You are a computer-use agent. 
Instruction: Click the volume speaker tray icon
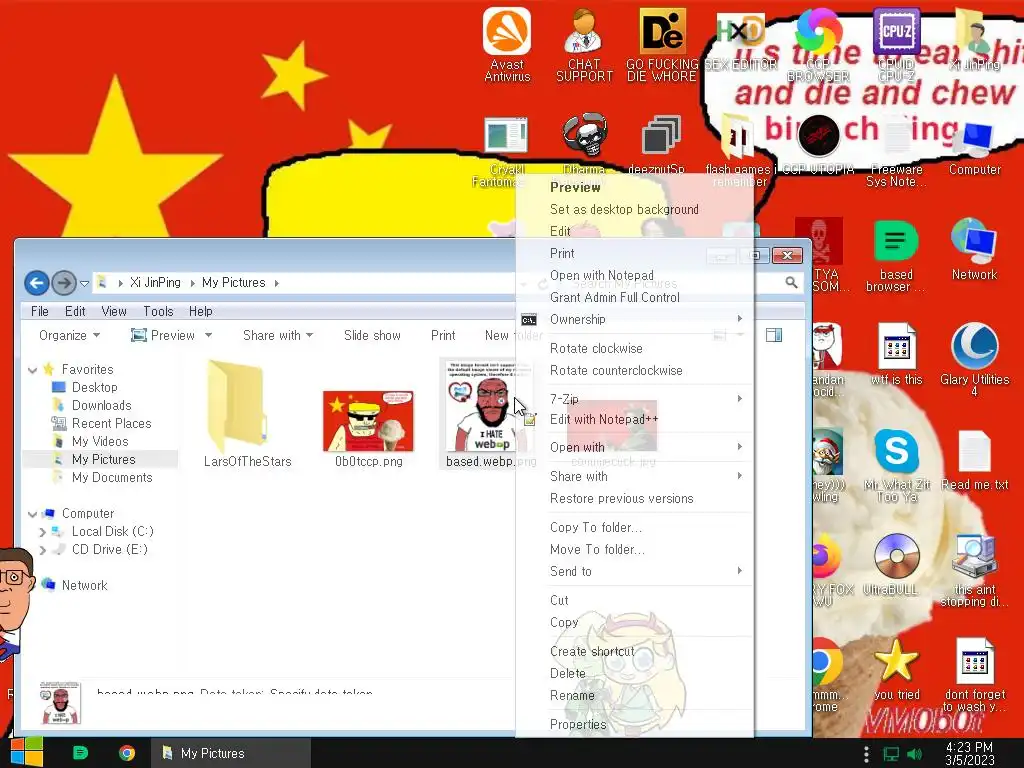[x=914, y=754]
